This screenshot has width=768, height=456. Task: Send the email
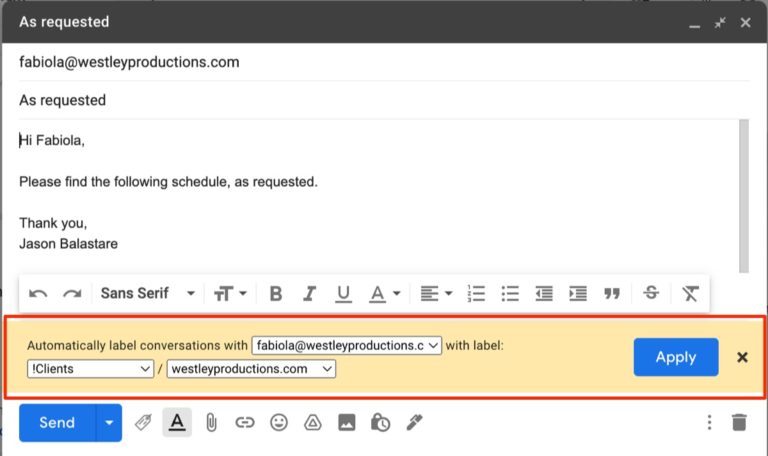click(57, 423)
